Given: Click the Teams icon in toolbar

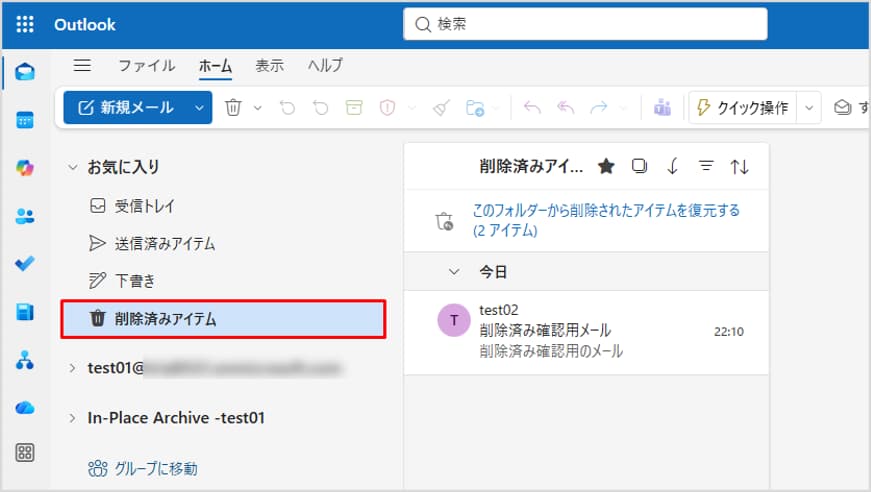Looking at the screenshot, I should point(662,108).
